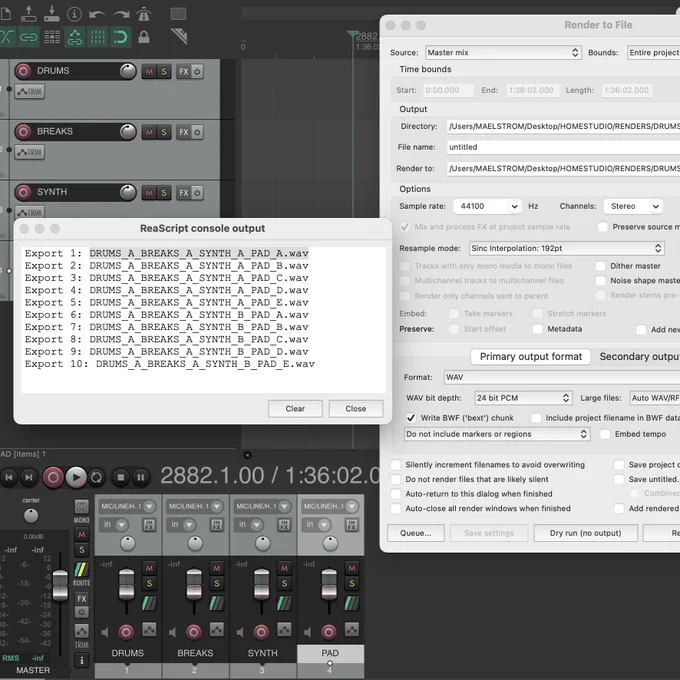Click Dry run (no output) button
This screenshot has width=680, height=680.
click(x=585, y=533)
